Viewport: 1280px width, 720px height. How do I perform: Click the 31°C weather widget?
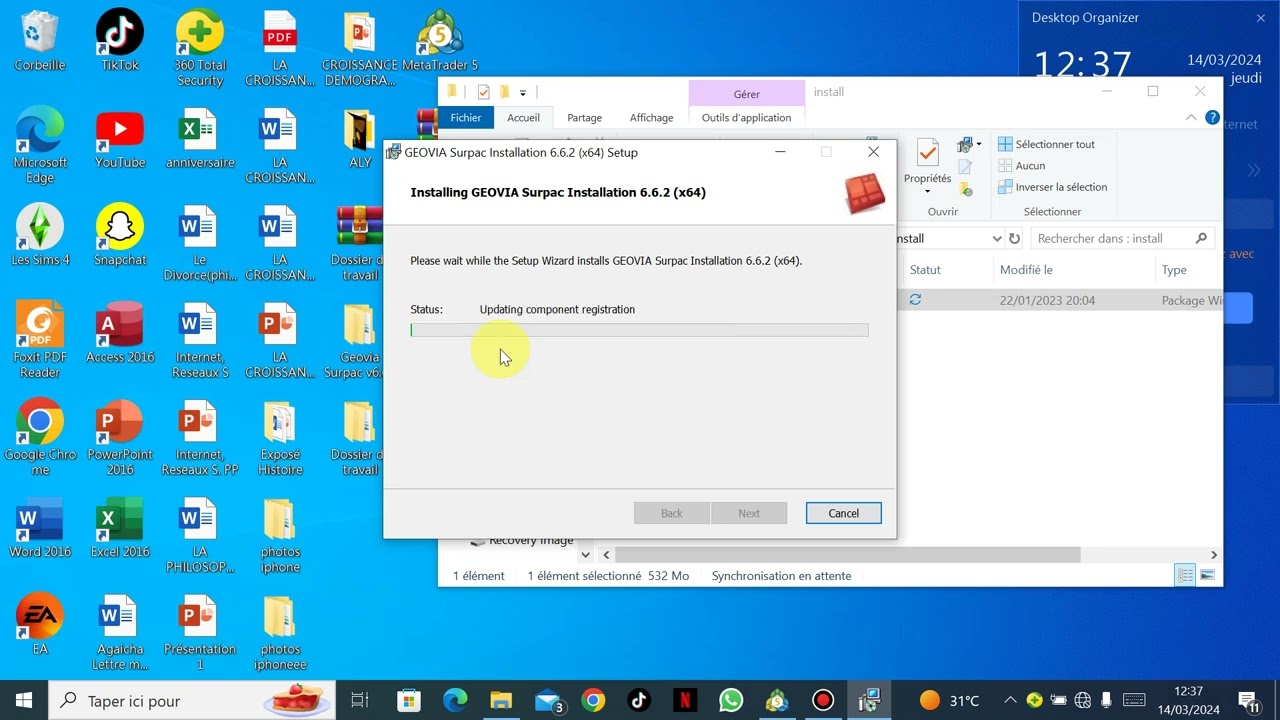point(949,700)
